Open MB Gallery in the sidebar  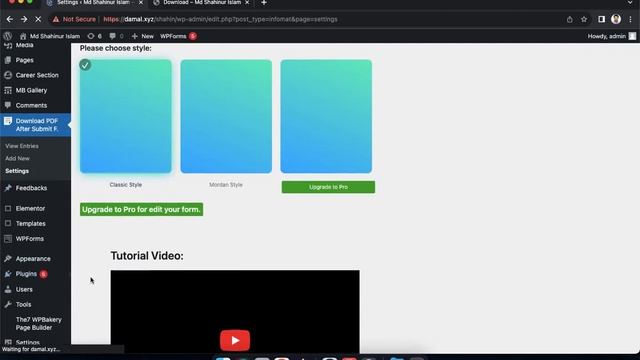pyautogui.click(x=31, y=90)
